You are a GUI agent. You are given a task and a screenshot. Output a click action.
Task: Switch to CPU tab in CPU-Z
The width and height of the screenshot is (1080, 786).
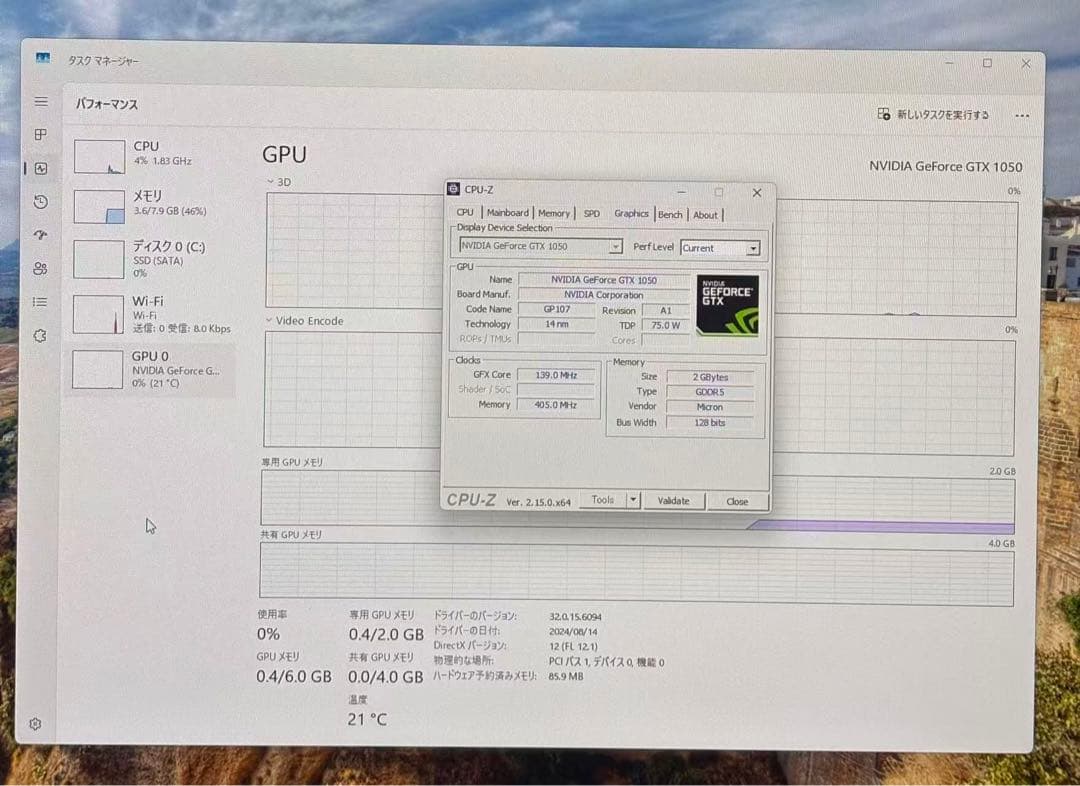pos(465,213)
